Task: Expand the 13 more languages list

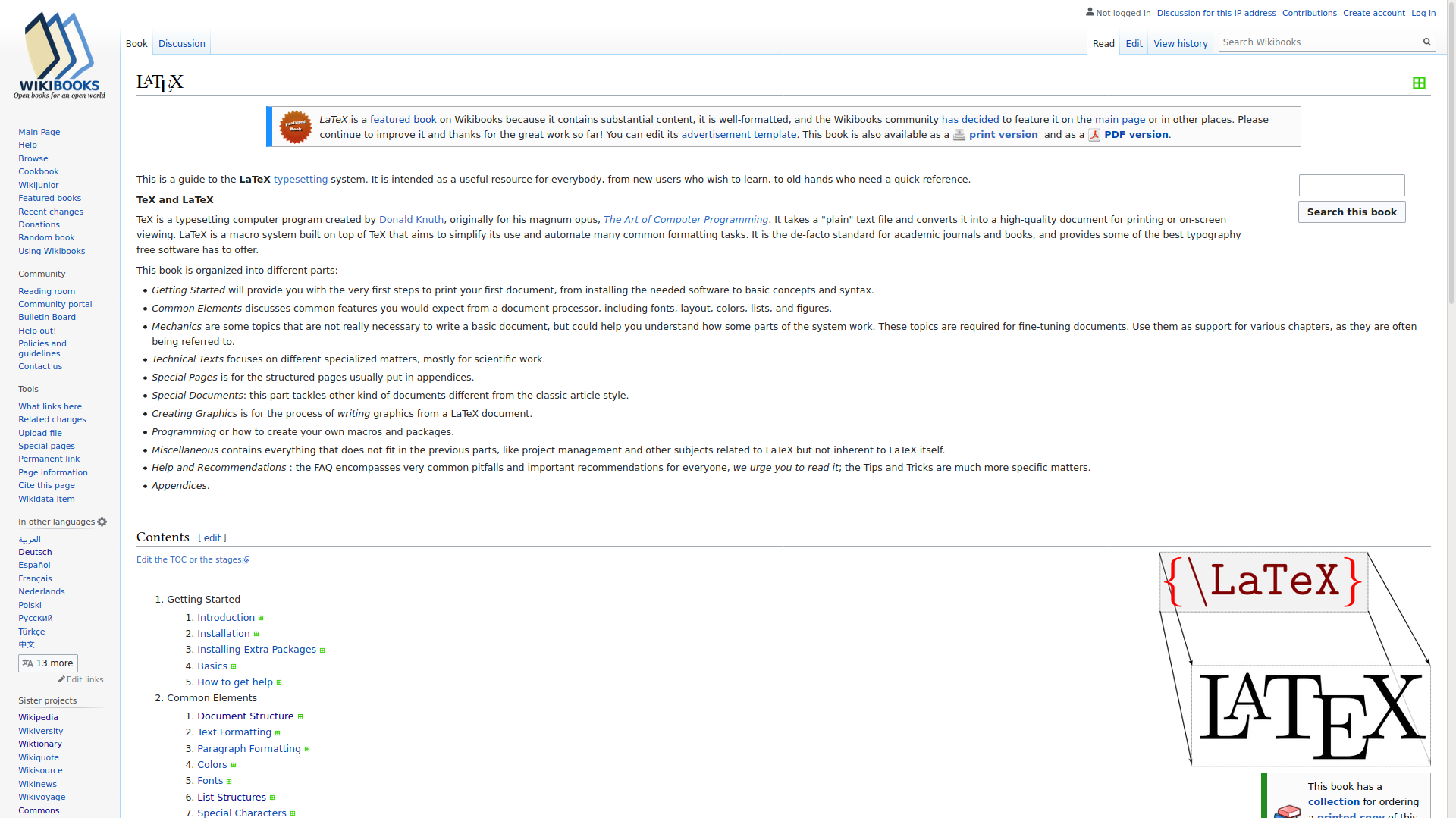Action: click(x=48, y=663)
